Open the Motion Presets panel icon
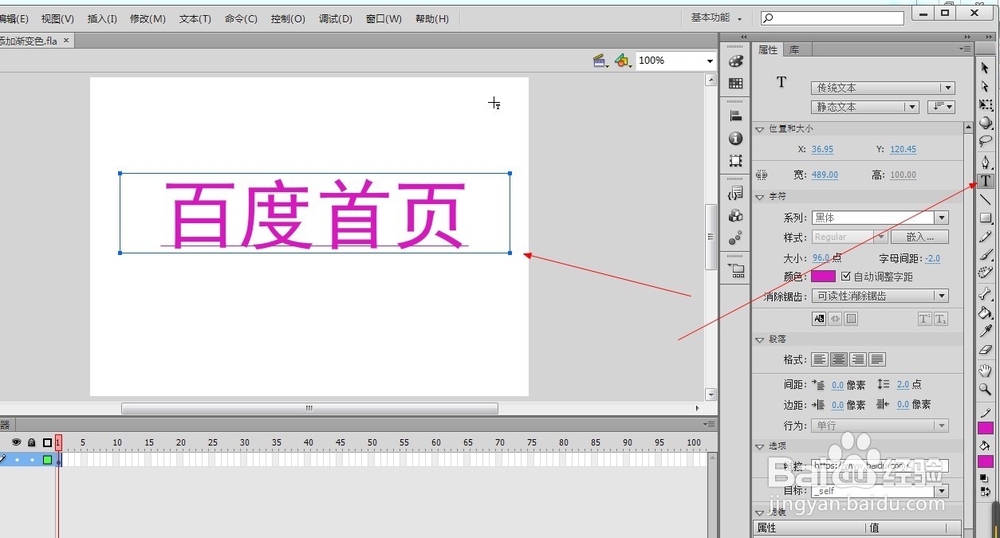The height and width of the screenshot is (538, 1000). pos(736,238)
